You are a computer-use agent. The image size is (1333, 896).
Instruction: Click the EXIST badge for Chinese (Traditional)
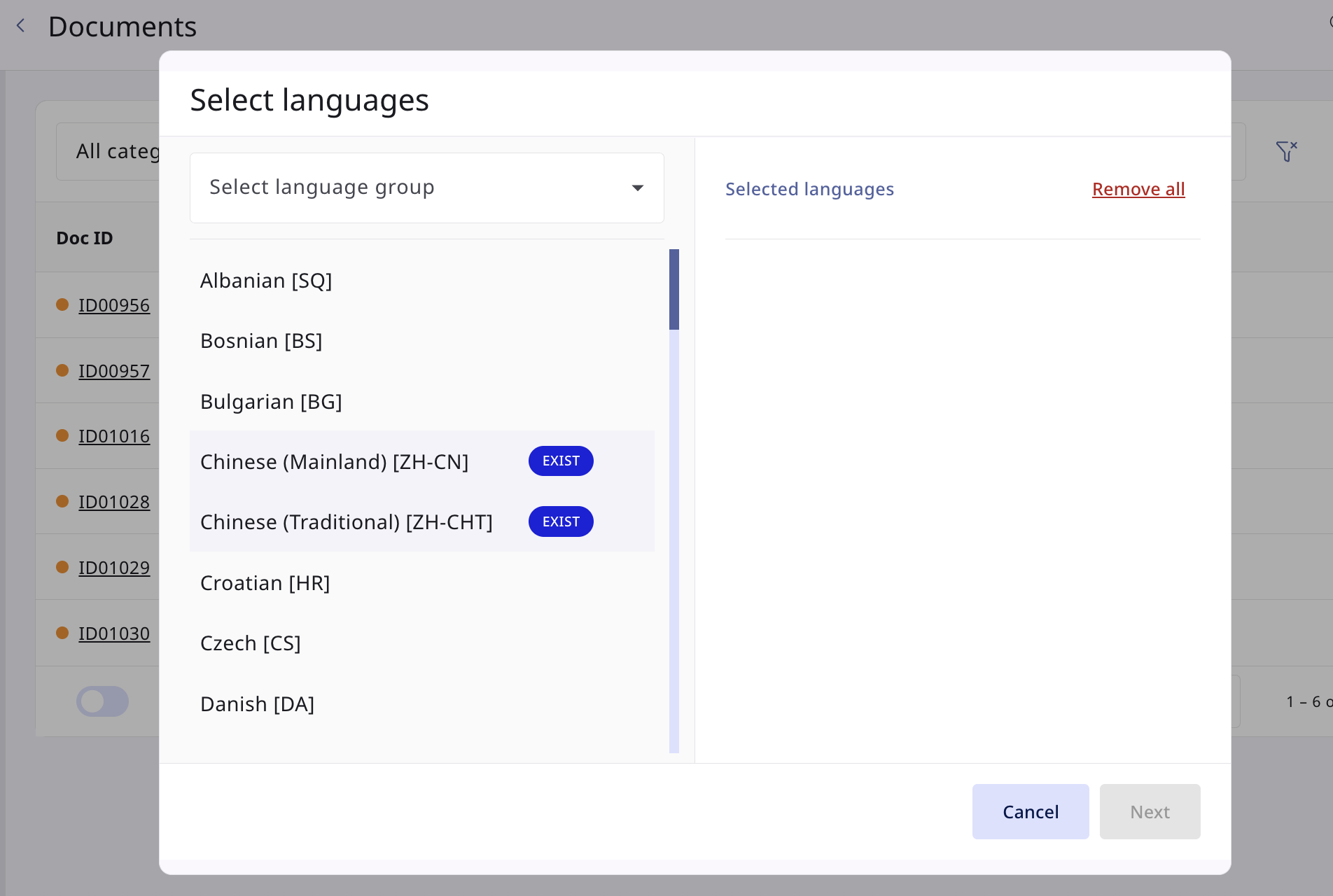tap(561, 521)
